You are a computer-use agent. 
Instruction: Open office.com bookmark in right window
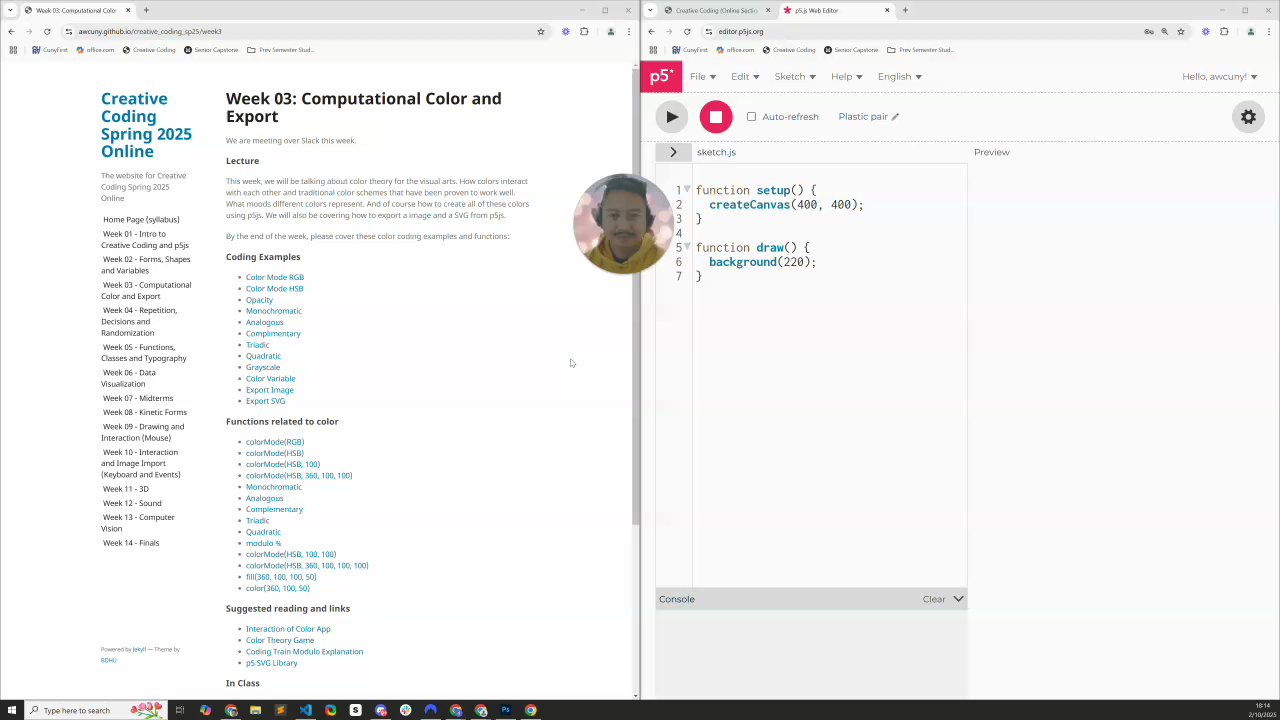pyautogui.click(x=735, y=50)
